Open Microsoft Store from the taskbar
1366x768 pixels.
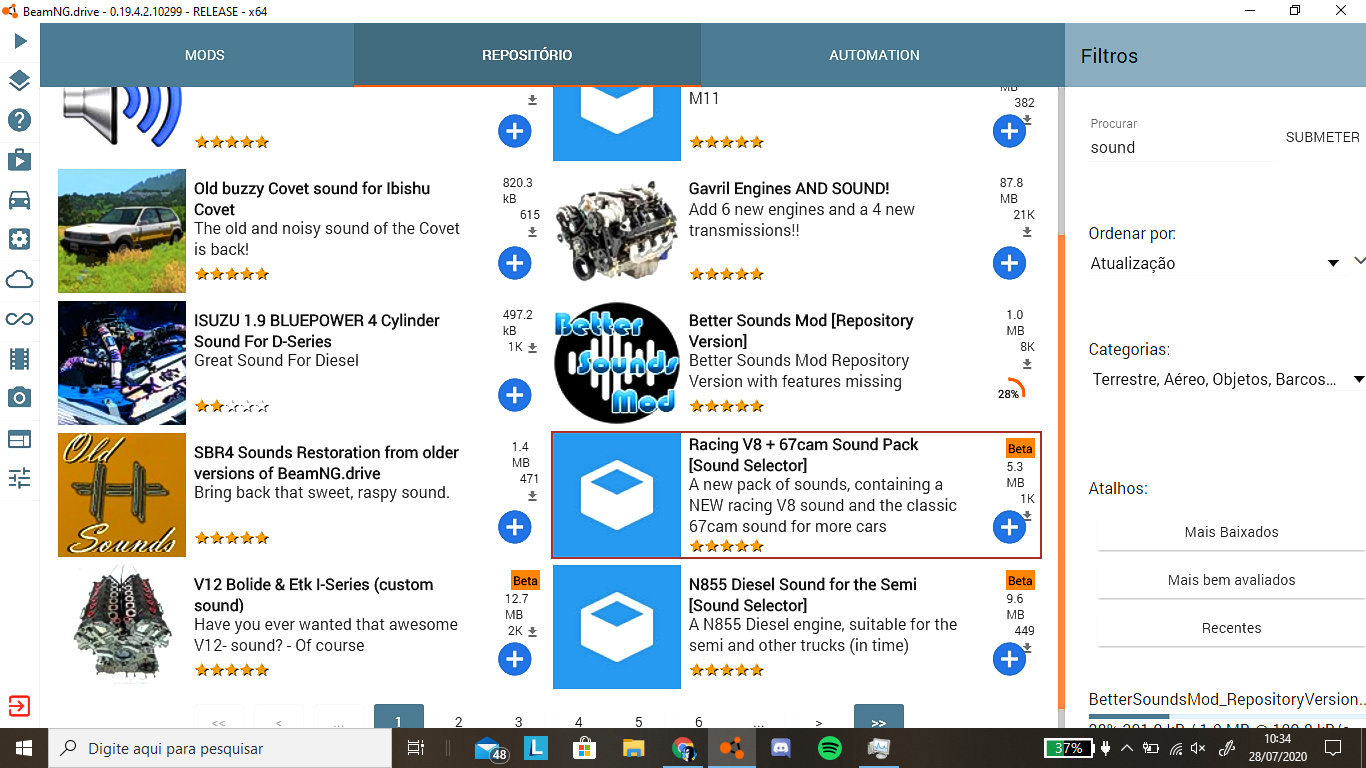click(x=585, y=748)
